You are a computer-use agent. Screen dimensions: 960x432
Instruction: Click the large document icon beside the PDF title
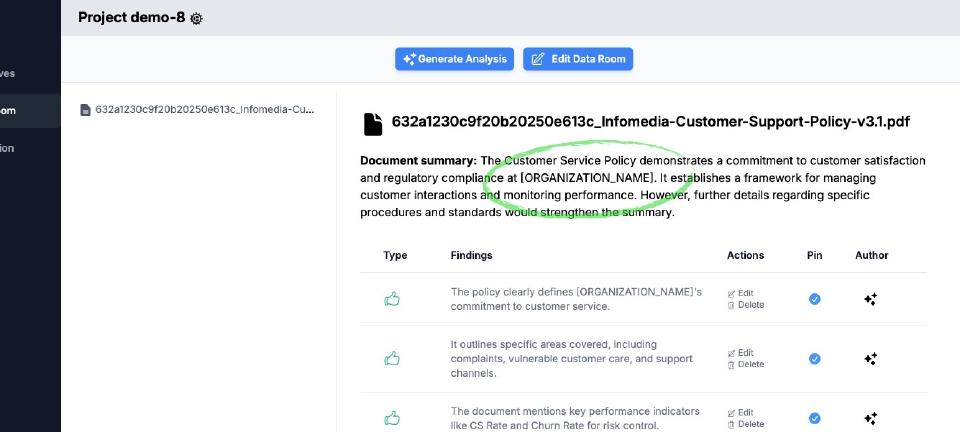click(x=373, y=124)
